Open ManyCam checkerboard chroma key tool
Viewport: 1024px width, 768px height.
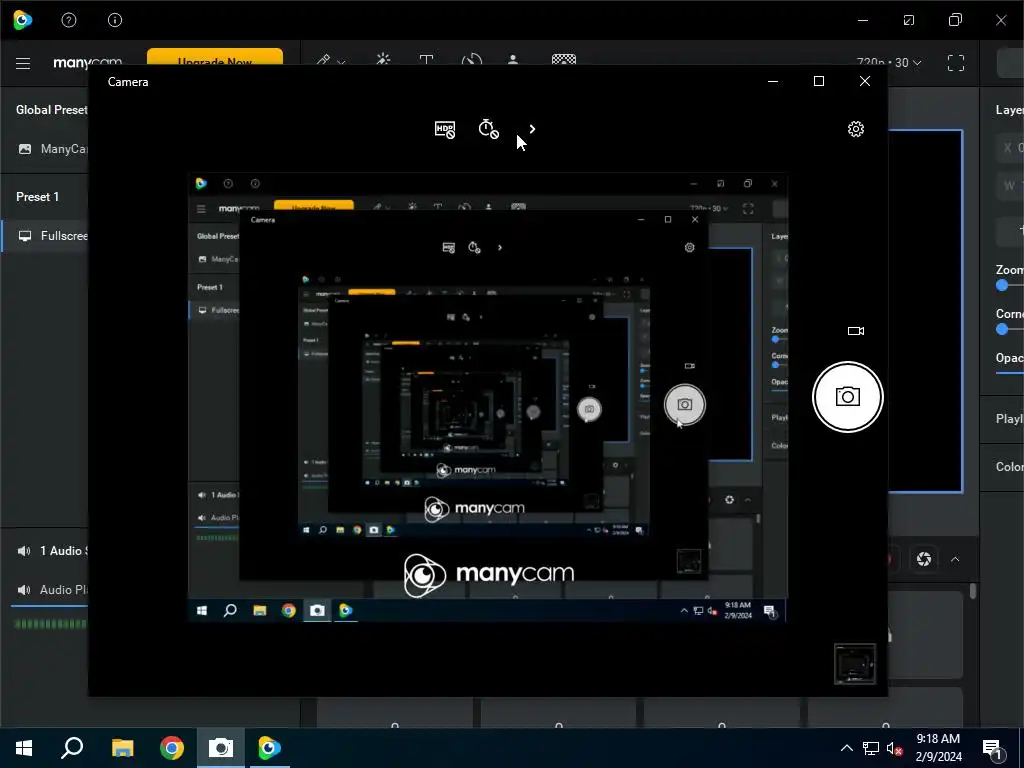[x=564, y=59]
